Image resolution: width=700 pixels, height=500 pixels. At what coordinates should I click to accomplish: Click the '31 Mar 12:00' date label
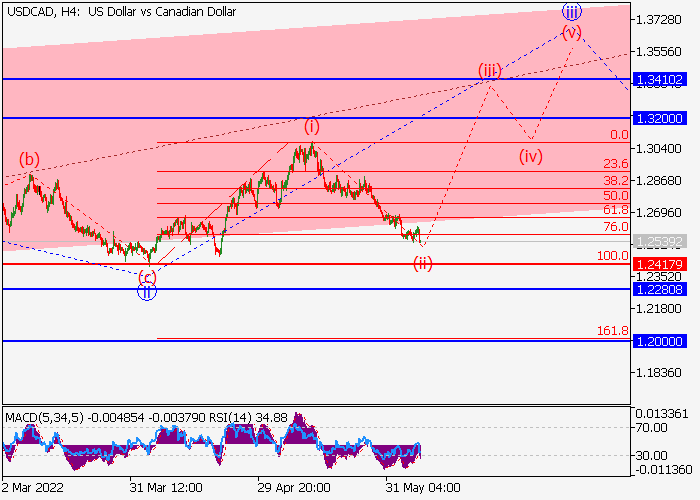coord(166,488)
